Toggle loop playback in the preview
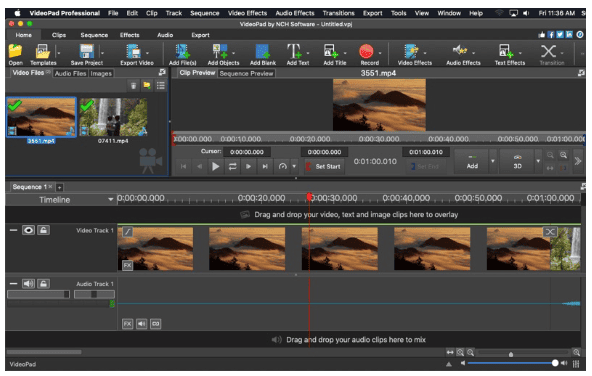This screenshot has height=376, width=592. [x=233, y=166]
